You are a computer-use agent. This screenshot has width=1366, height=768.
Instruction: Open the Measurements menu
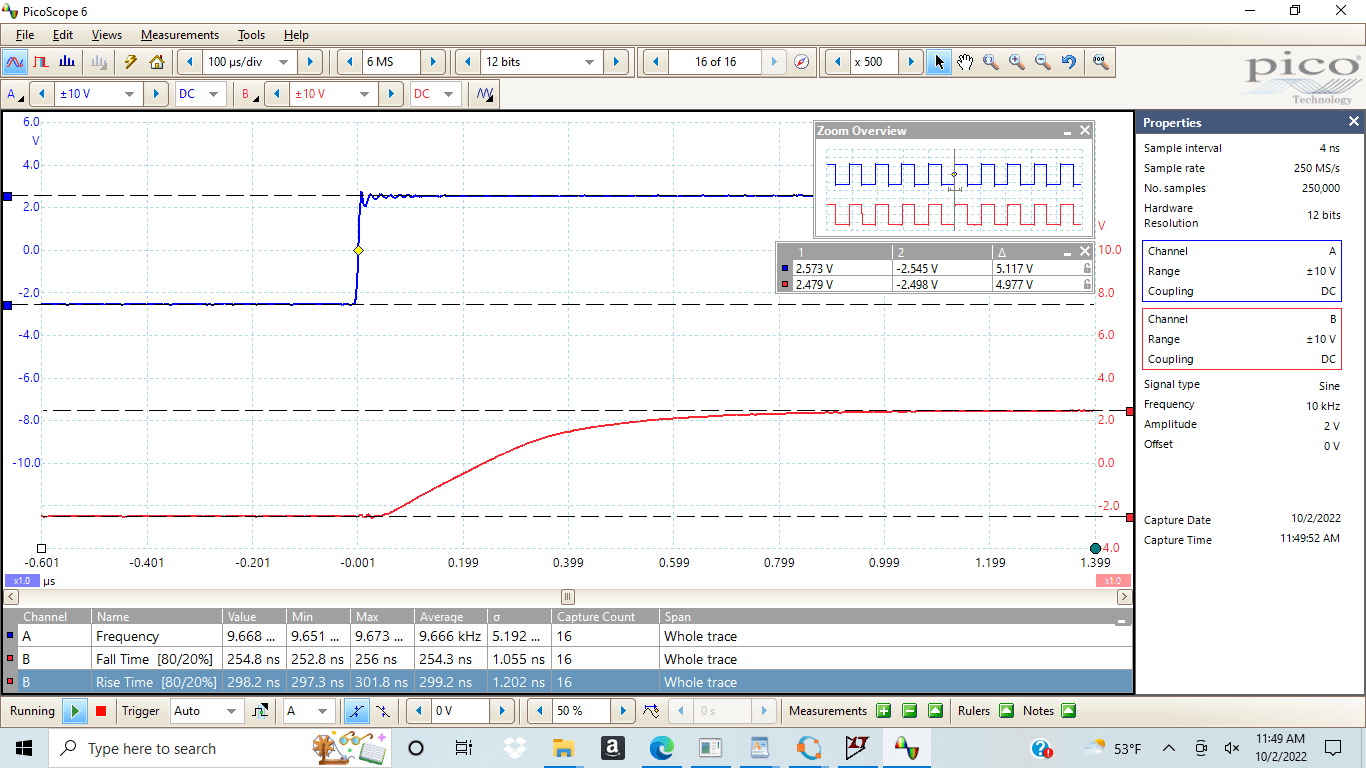click(180, 35)
